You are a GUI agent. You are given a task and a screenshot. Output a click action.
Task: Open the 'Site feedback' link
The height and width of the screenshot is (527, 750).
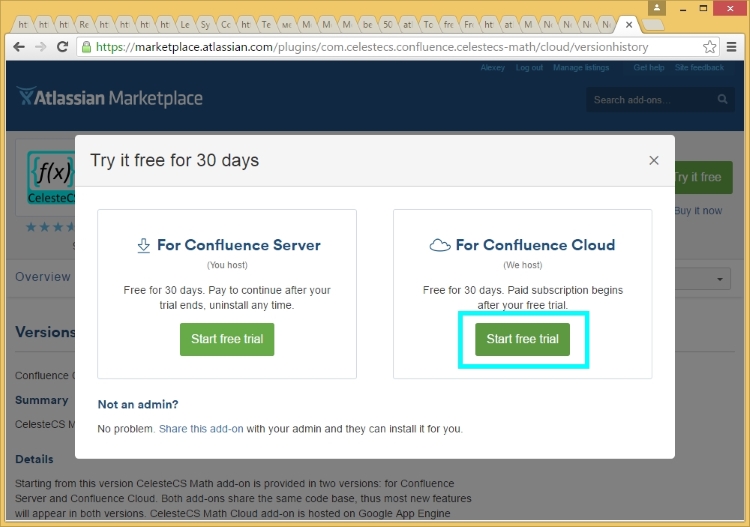coord(699,67)
